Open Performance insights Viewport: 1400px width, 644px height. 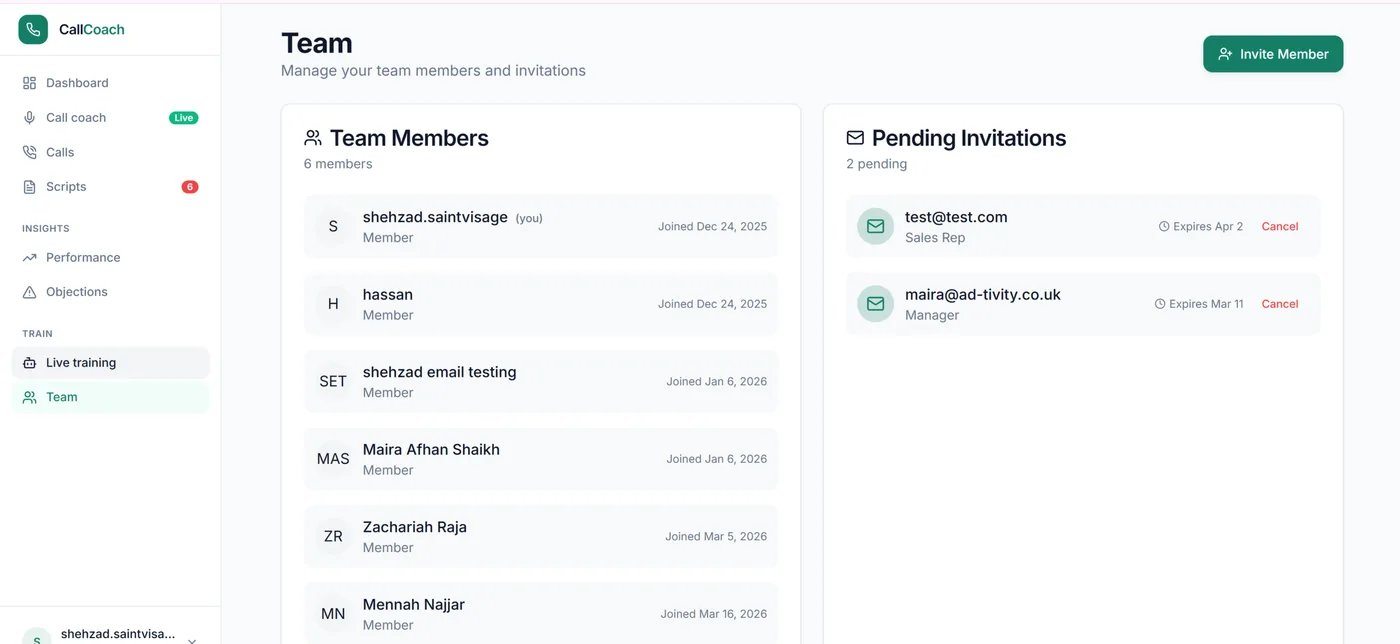[x=110, y=257]
